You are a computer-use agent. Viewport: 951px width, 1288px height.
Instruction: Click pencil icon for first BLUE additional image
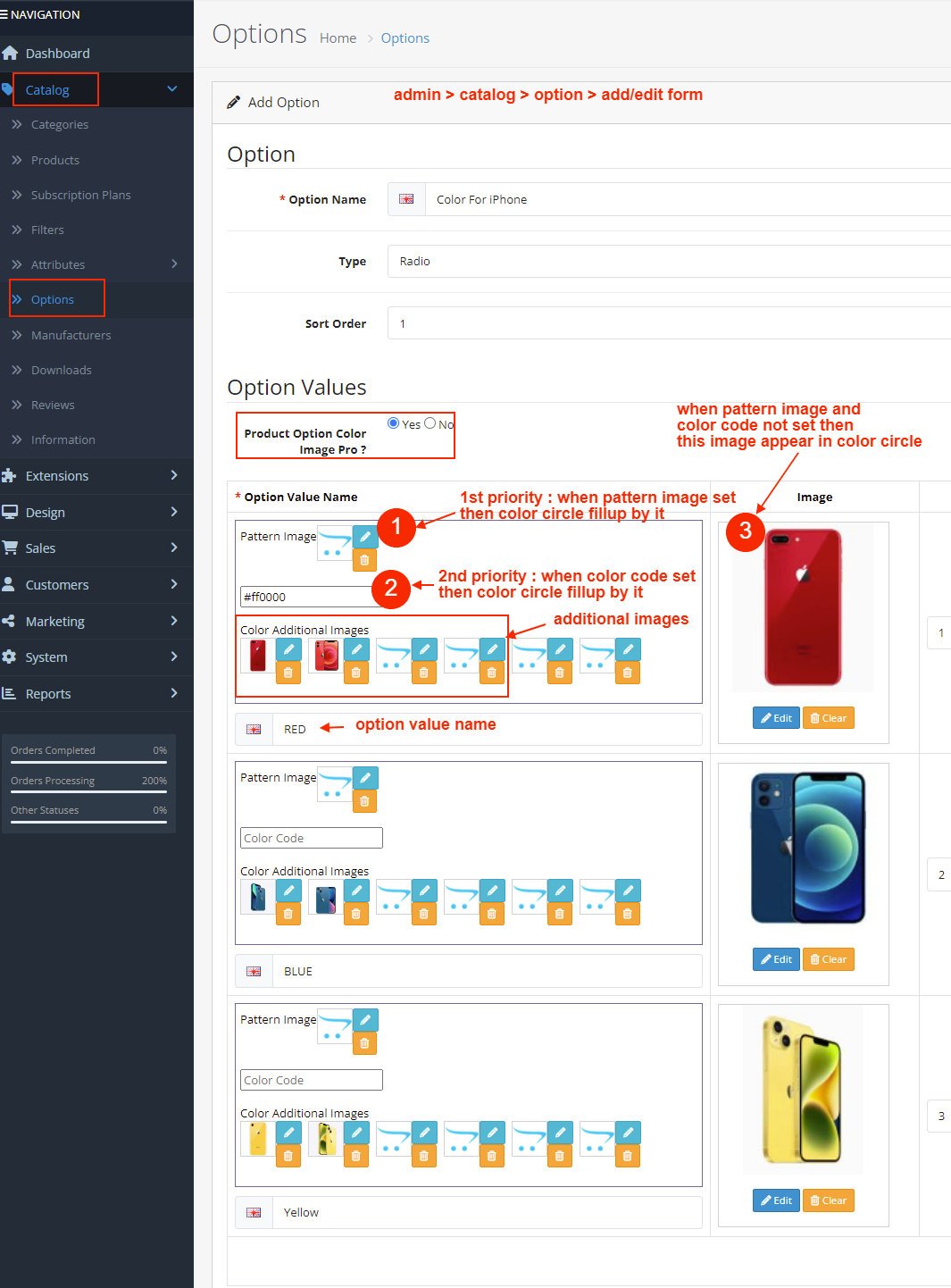coord(288,891)
